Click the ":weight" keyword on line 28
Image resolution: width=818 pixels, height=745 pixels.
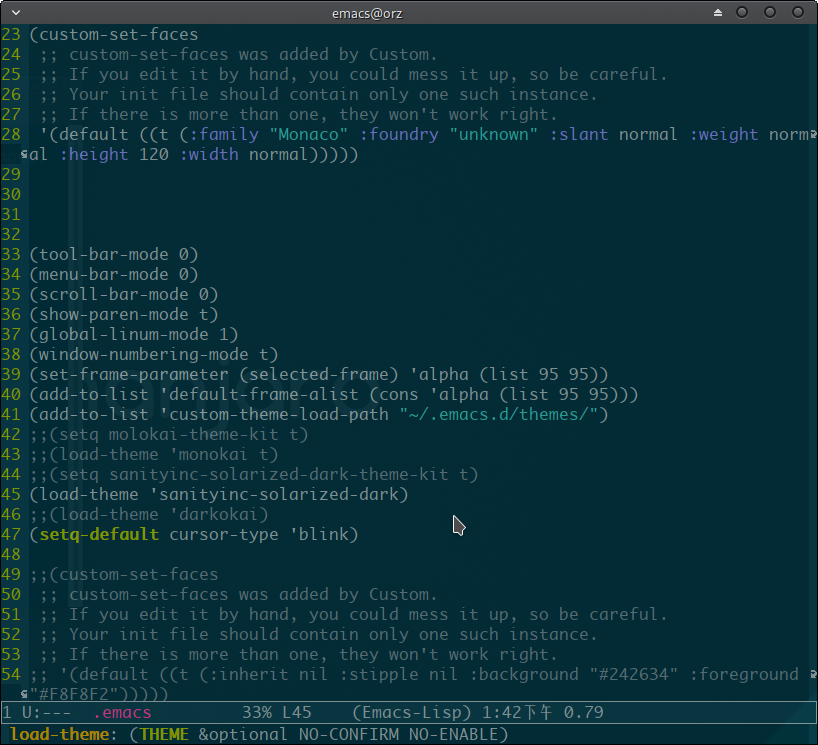coord(724,135)
